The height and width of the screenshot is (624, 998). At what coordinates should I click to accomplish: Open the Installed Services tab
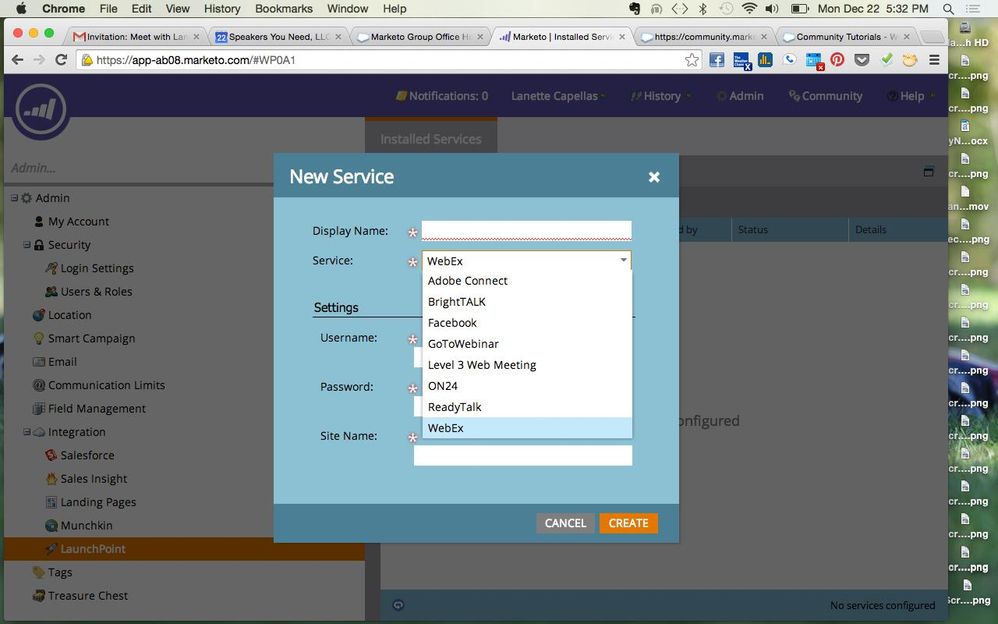(x=431, y=139)
